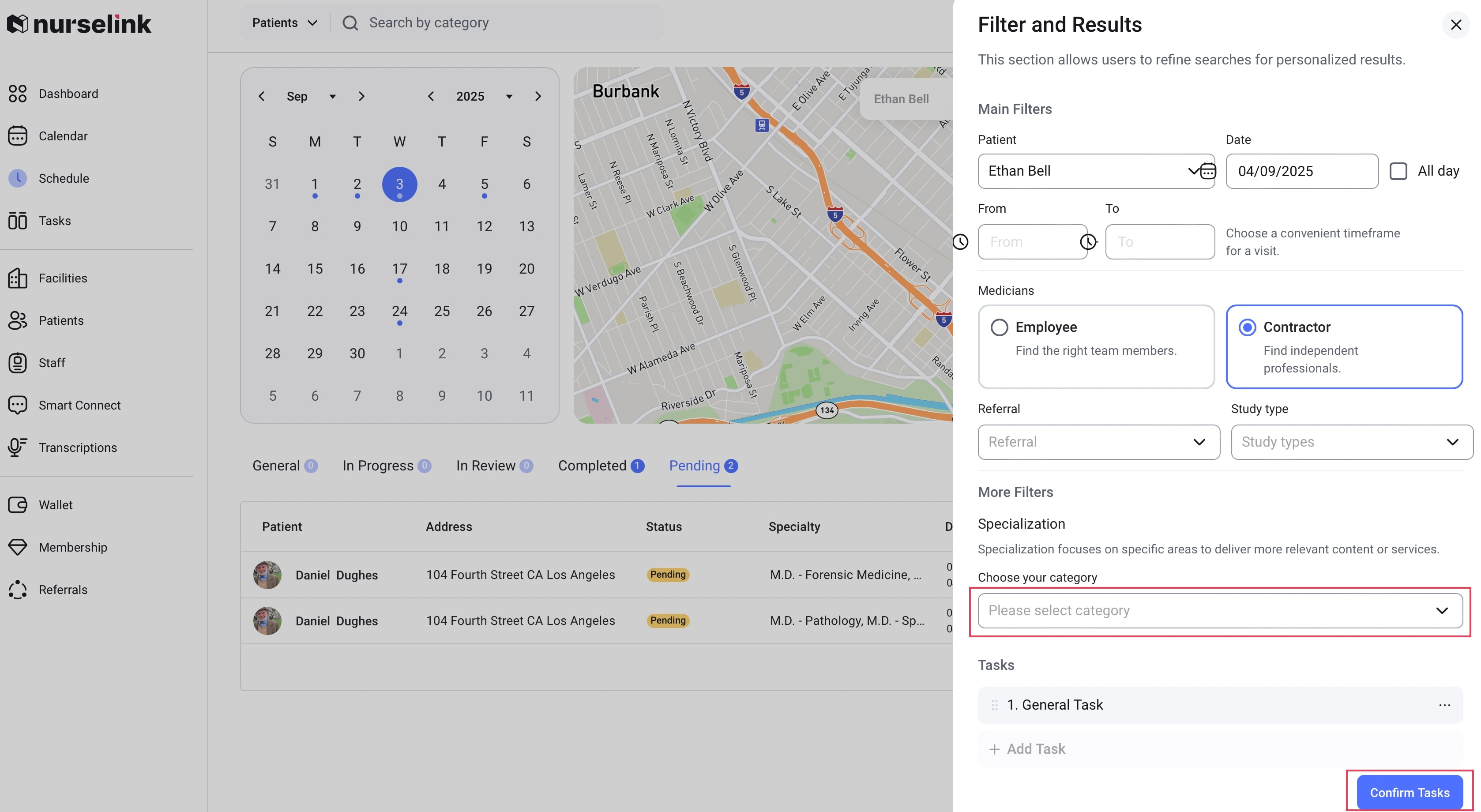Select September 17 on the calendar
Viewport: 1481px width, 812px height.
(399, 269)
